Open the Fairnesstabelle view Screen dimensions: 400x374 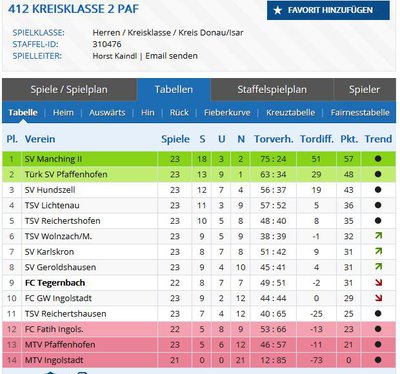pyautogui.click(x=360, y=113)
